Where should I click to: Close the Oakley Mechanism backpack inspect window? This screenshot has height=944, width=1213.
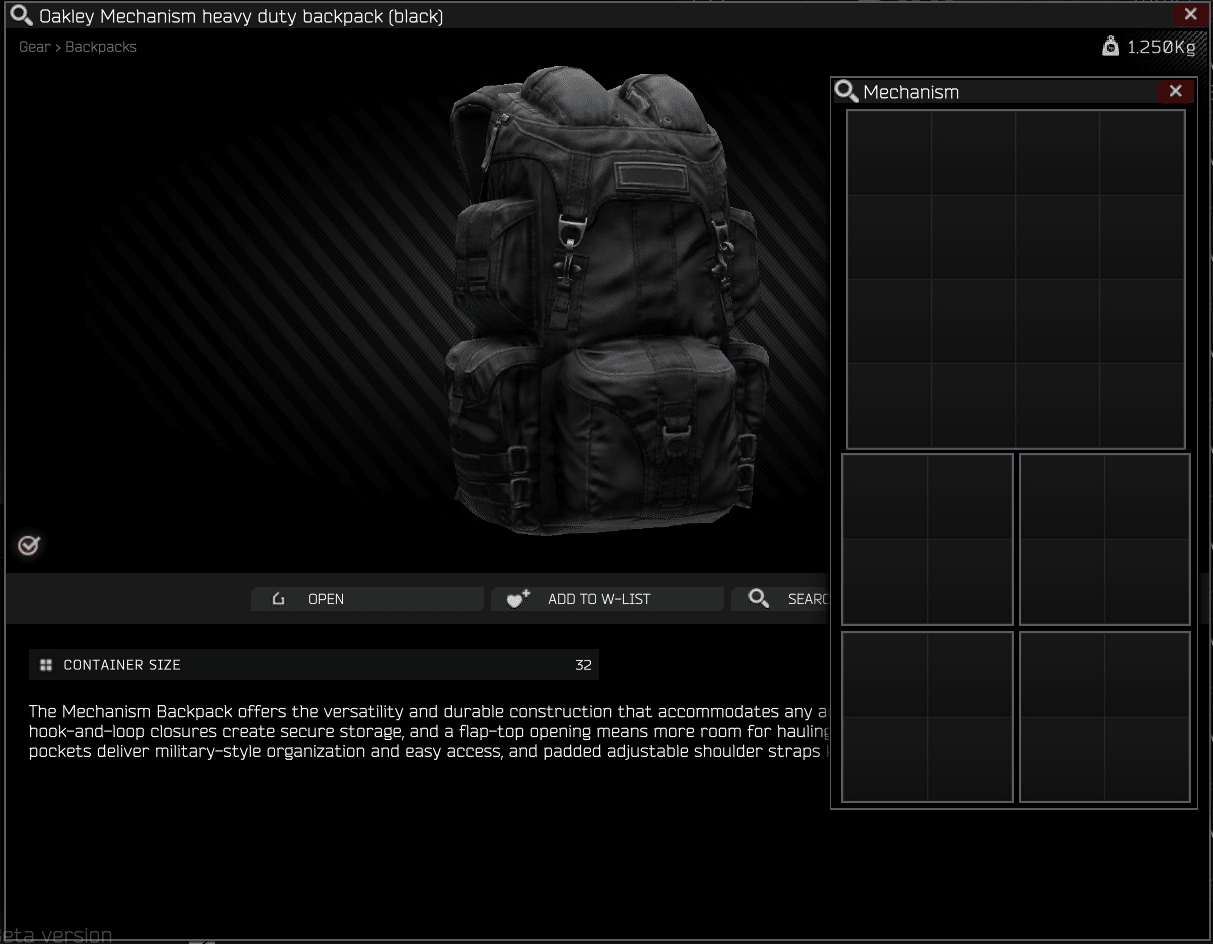click(x=1190, y=14)
